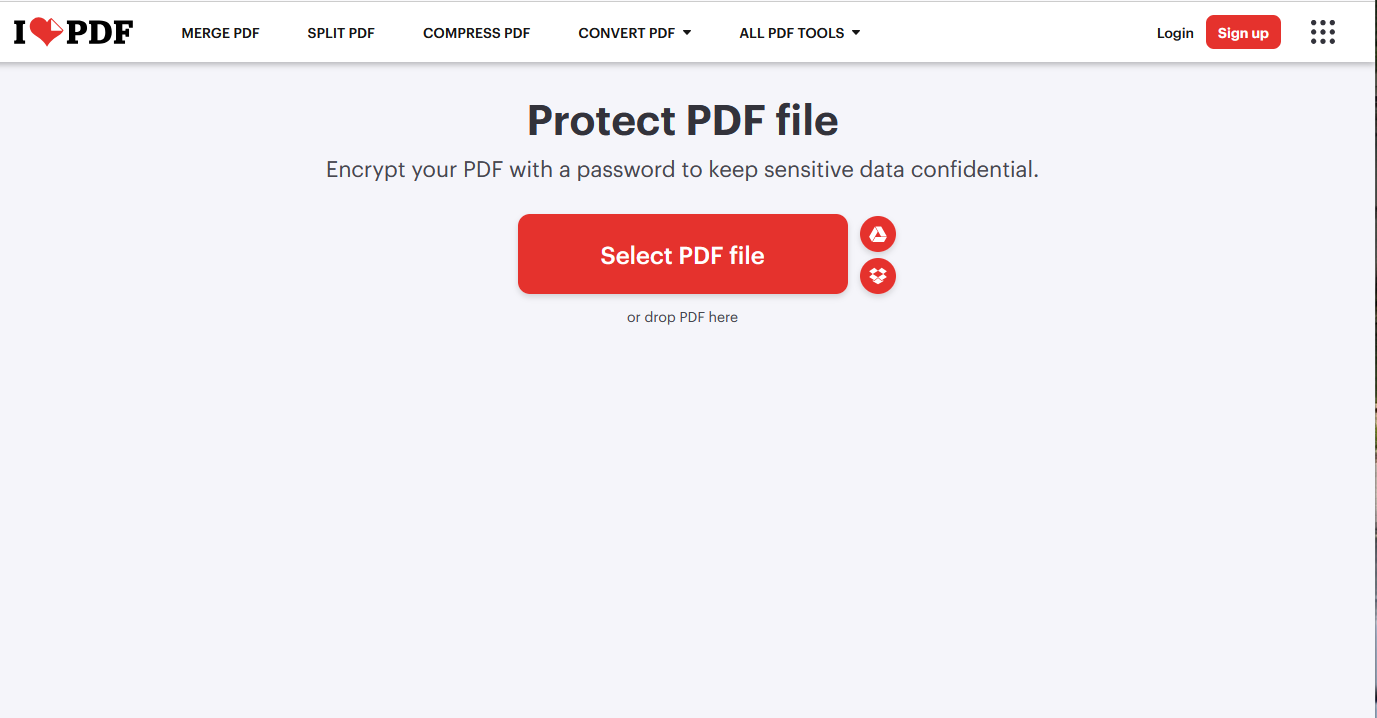Open the chevron next to CONVERT PDF
This screenshot has height=718, width=1377.
688,32
